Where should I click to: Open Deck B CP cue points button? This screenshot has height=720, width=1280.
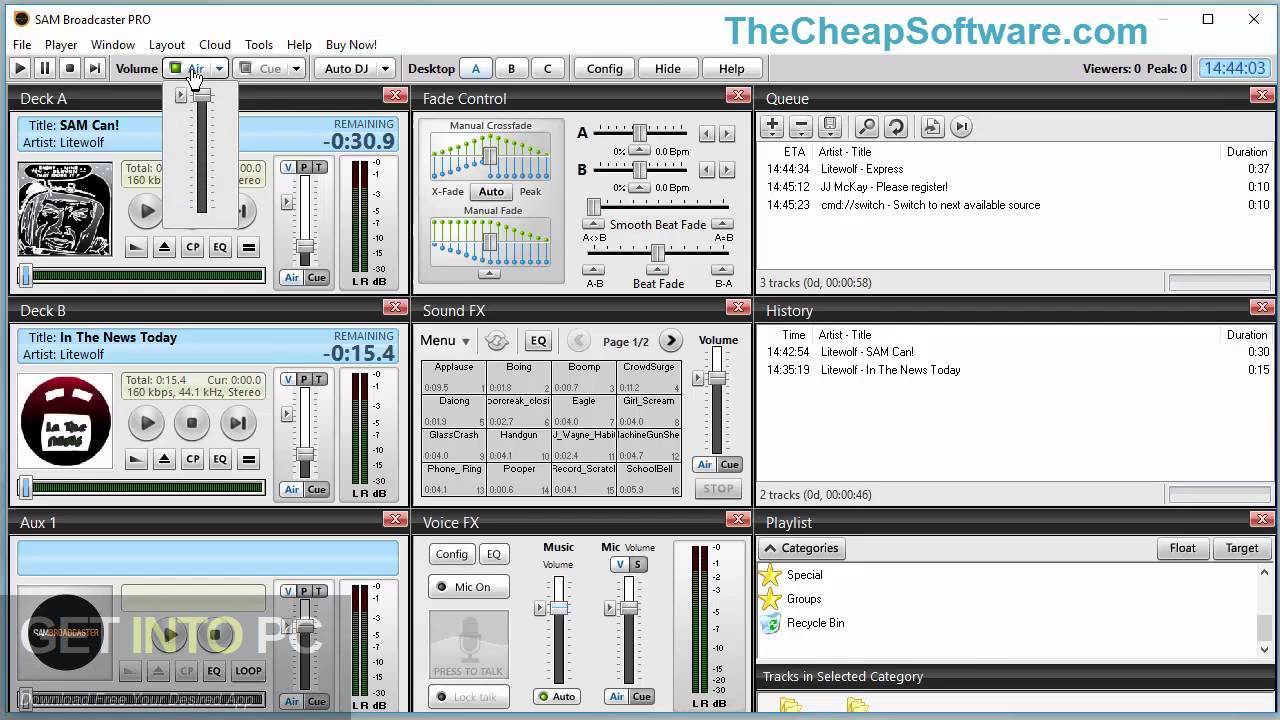tap(193, 459)
